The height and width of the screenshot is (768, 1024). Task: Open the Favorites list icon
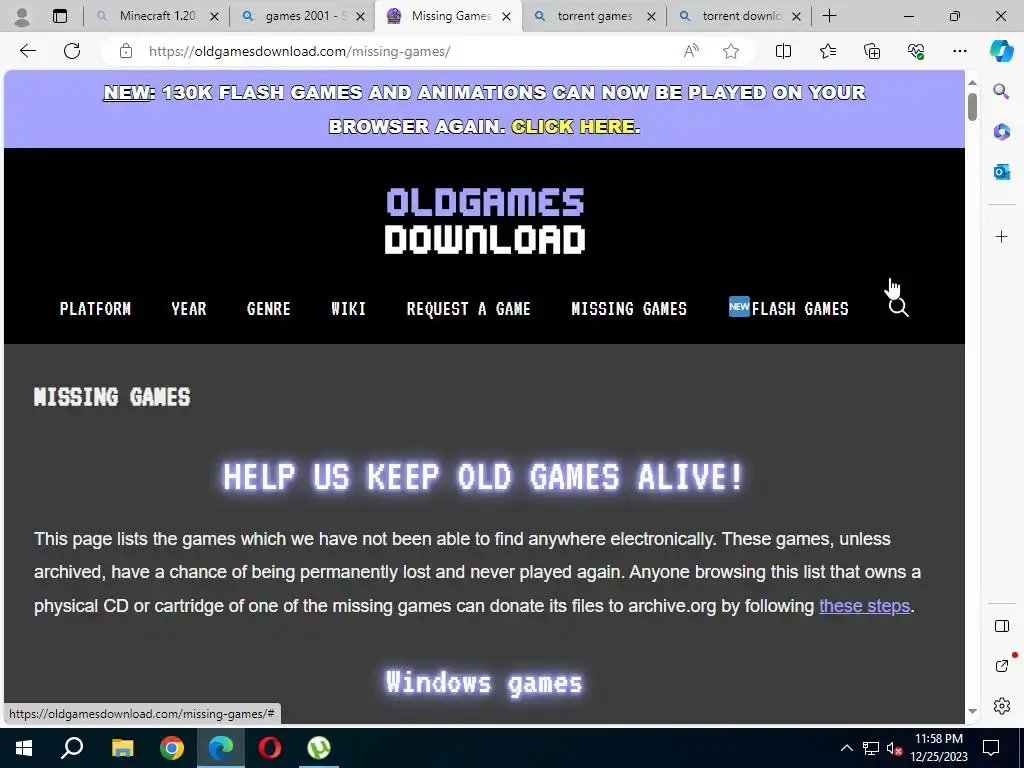tap(827, 51)
